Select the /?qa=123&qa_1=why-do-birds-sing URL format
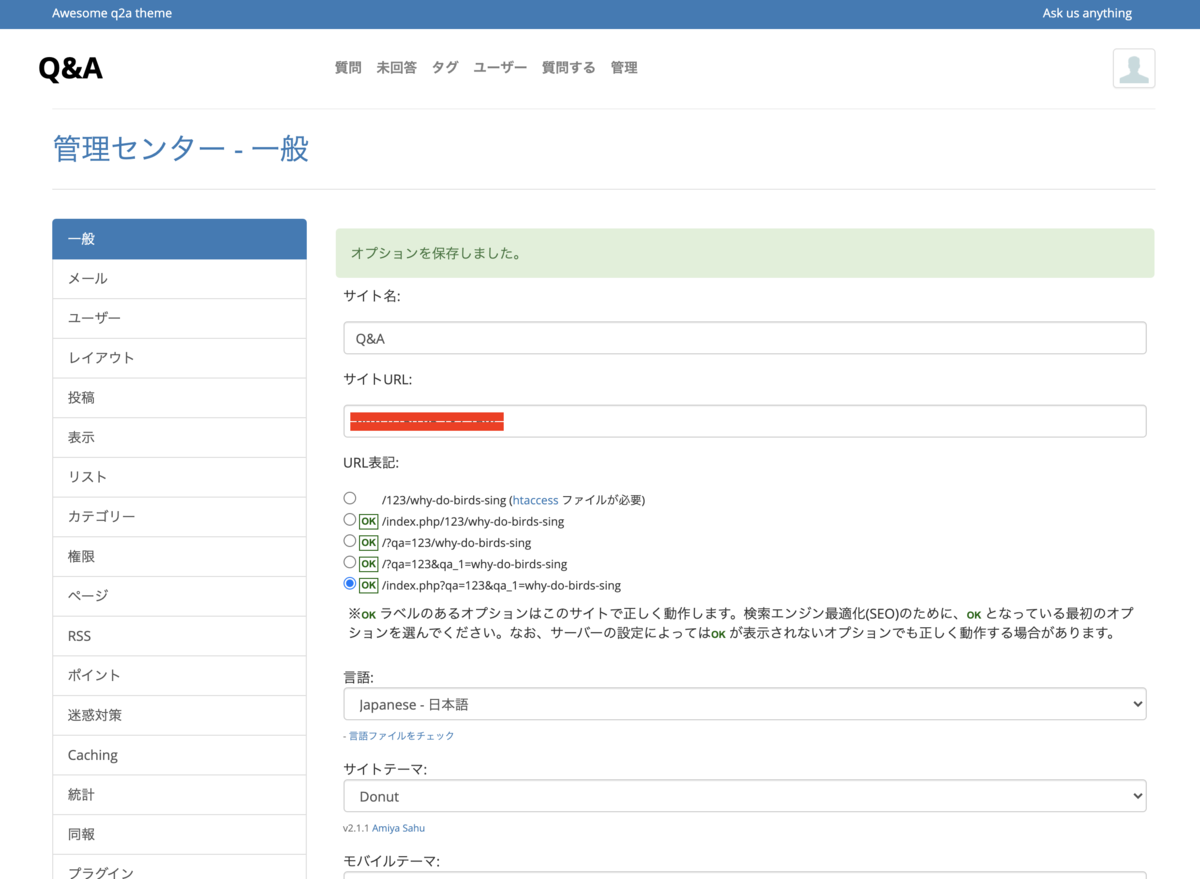Image resolution: width=1200 pixels, height=879 pixels. pos(349,562)
